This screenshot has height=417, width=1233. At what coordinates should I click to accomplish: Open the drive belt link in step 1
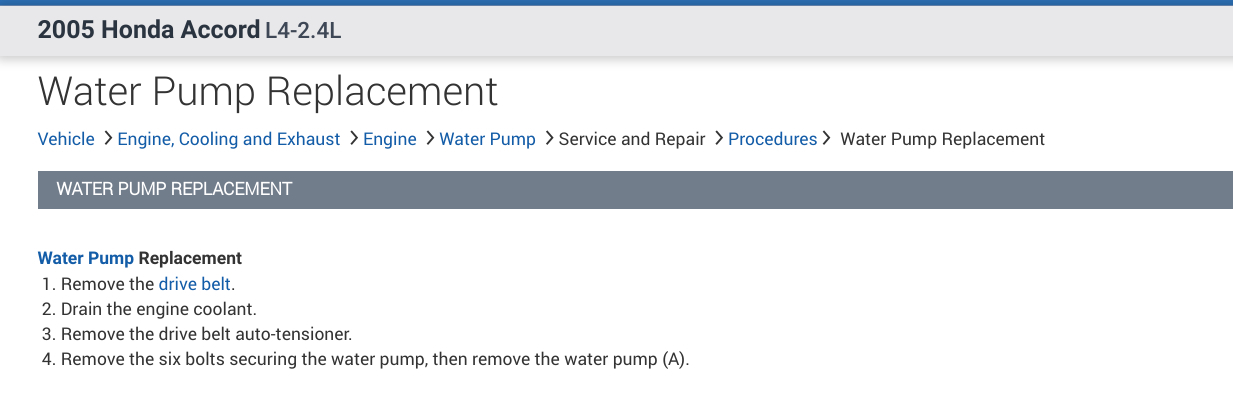(x=195, y=284)
